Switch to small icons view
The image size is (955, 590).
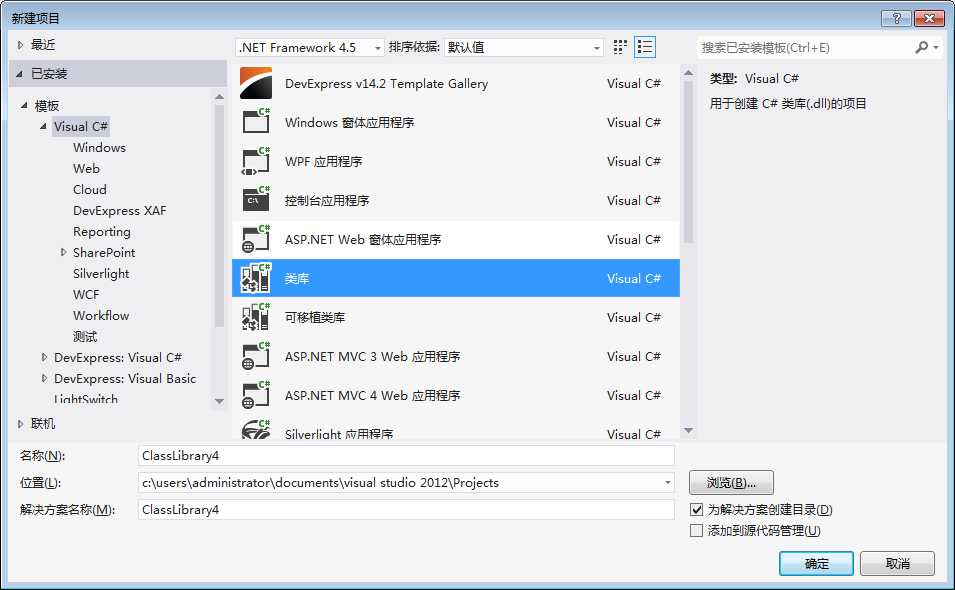pos(620,47)
